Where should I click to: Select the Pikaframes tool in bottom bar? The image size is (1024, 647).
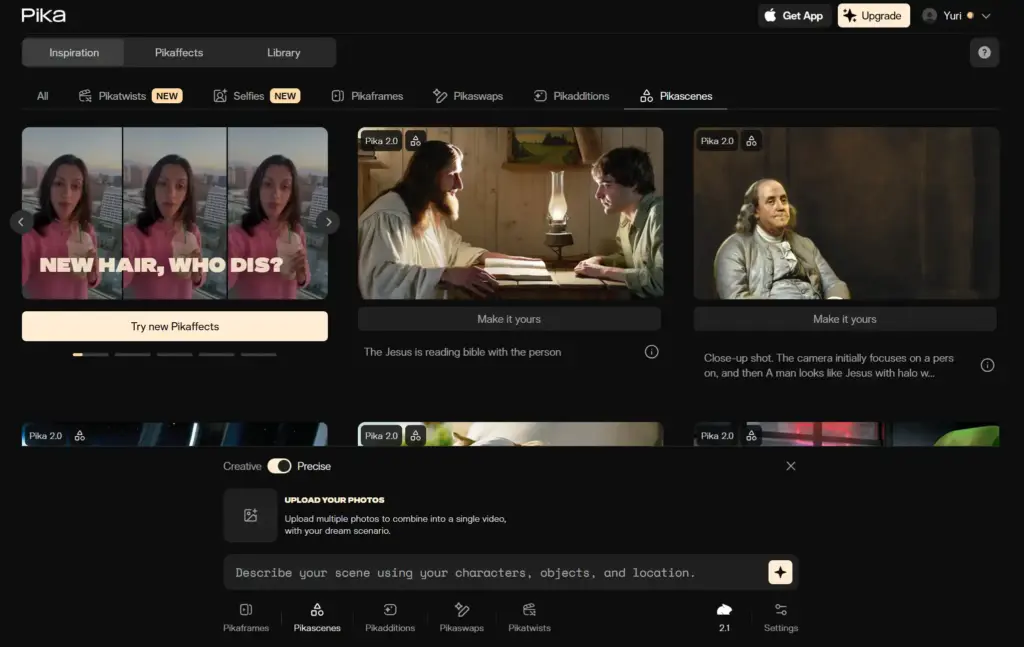click(246, 617)
